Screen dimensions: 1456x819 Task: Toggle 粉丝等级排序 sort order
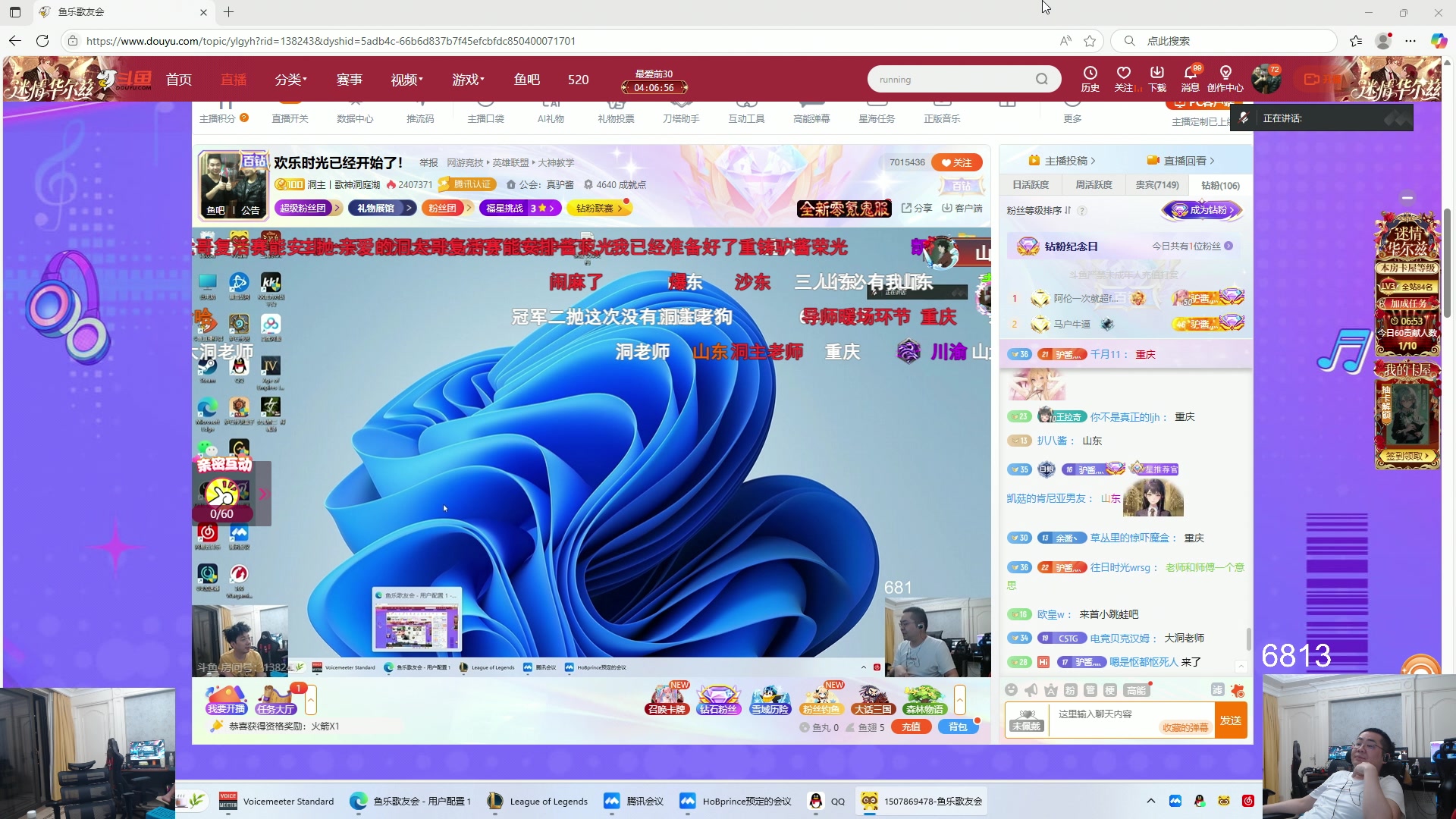[1039, 210]
